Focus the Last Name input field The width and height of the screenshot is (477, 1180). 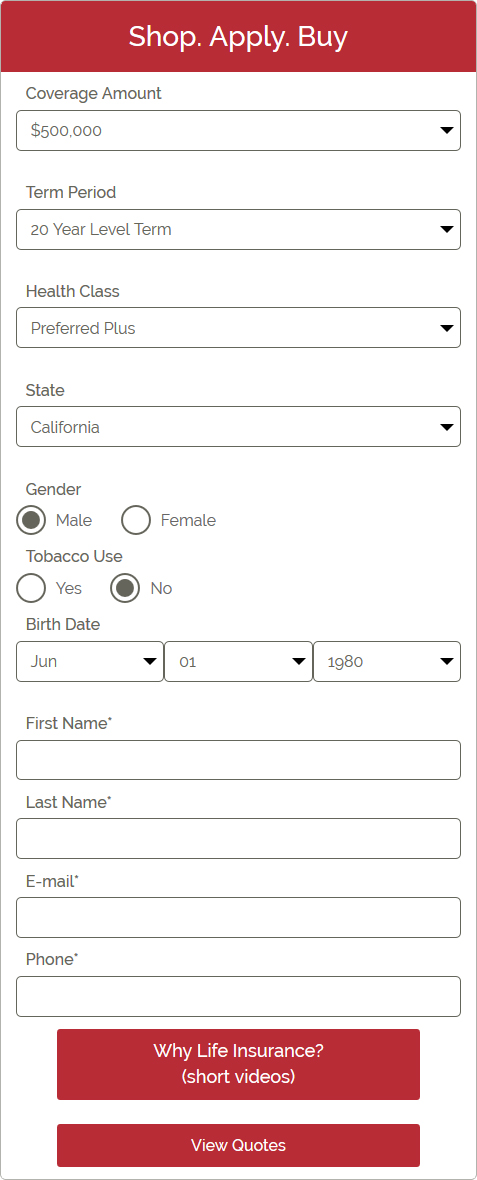(238, 838)
